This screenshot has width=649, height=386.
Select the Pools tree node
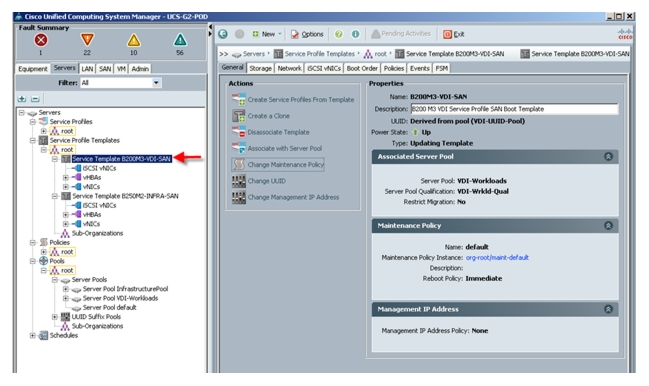click(x=57, y=261)
